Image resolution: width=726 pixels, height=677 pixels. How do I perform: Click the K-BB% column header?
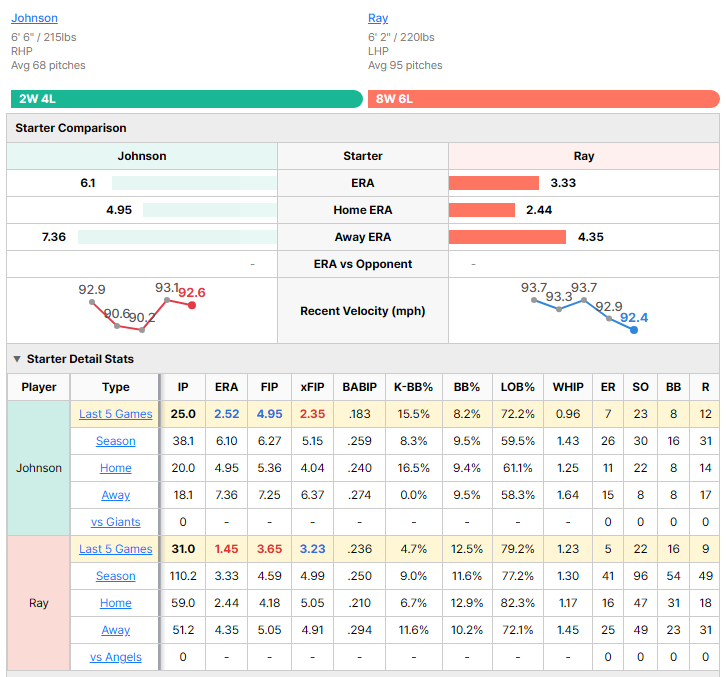click(413, 387)
